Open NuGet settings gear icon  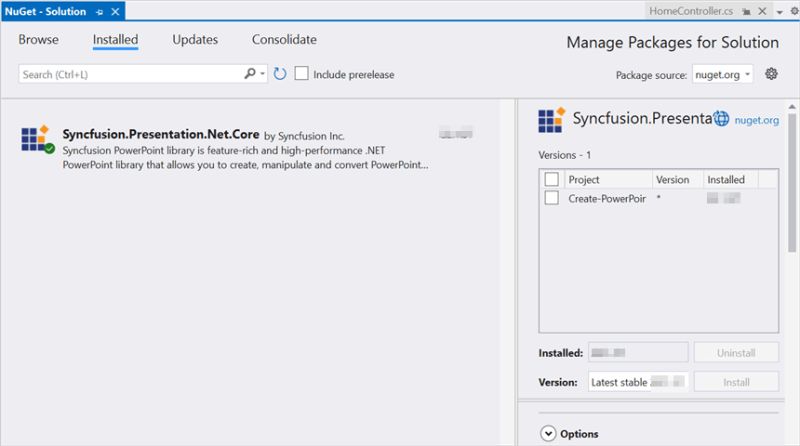771,74
